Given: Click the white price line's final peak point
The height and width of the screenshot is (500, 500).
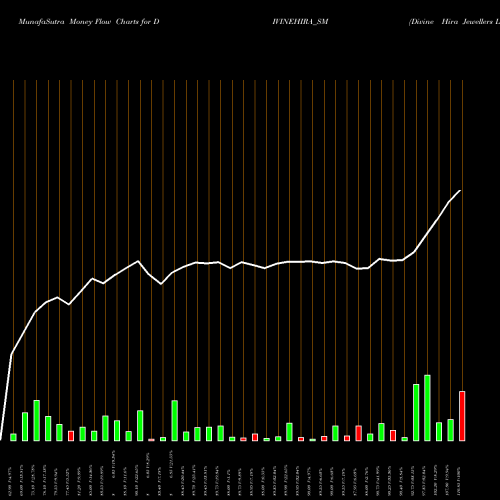Looking at the screenshot, I should tap(460, 191).
